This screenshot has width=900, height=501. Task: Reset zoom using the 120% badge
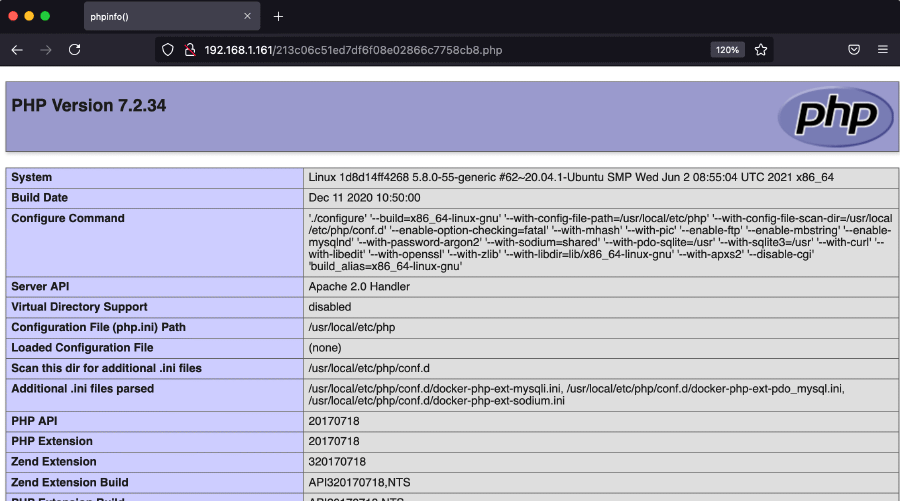pyautogui.click(x=727, y=49)
